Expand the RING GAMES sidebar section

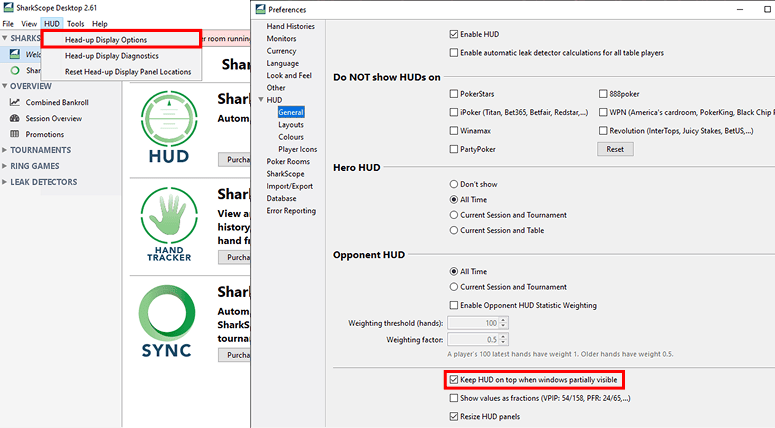[4, 166]
